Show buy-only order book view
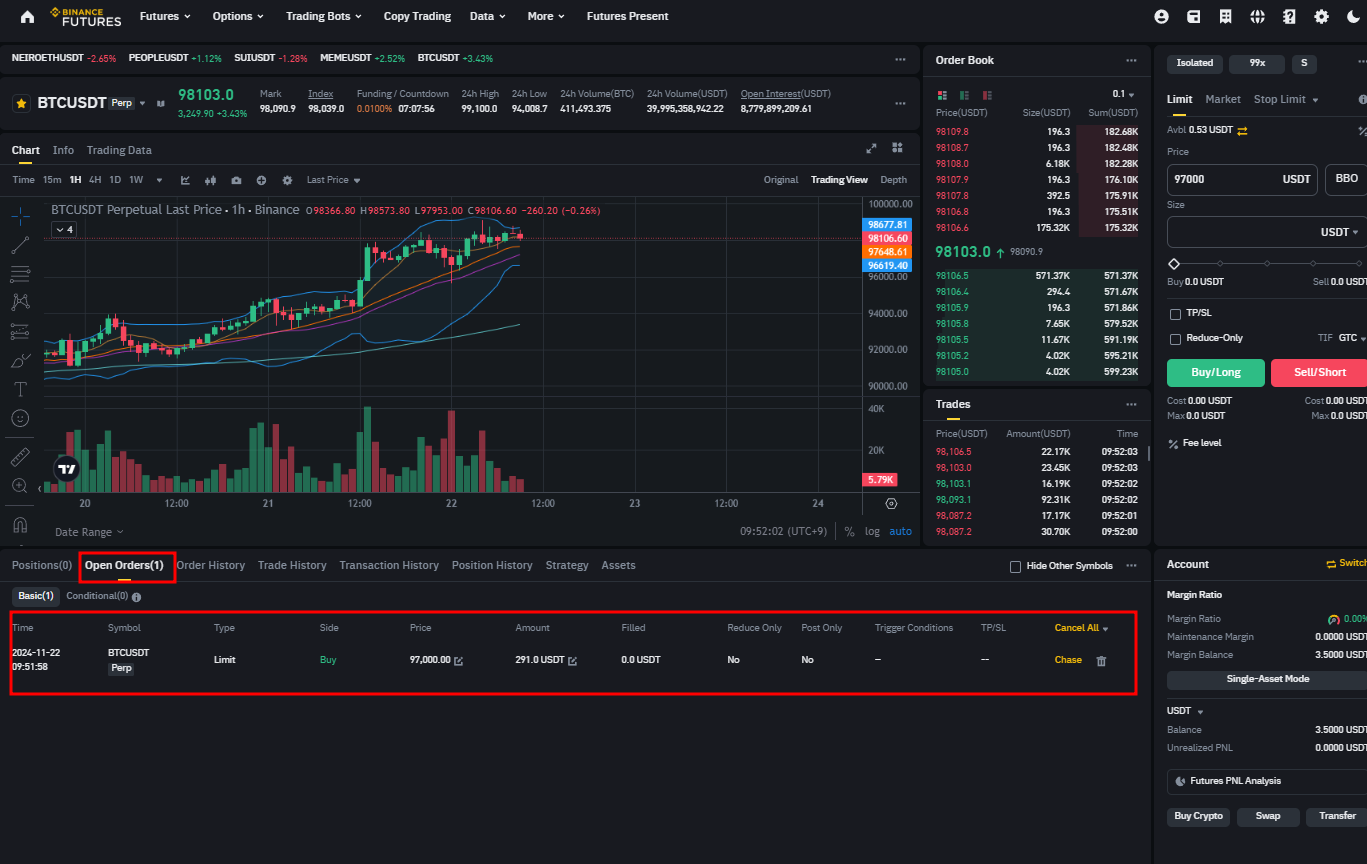1367x864 pixels. point(964,95)
